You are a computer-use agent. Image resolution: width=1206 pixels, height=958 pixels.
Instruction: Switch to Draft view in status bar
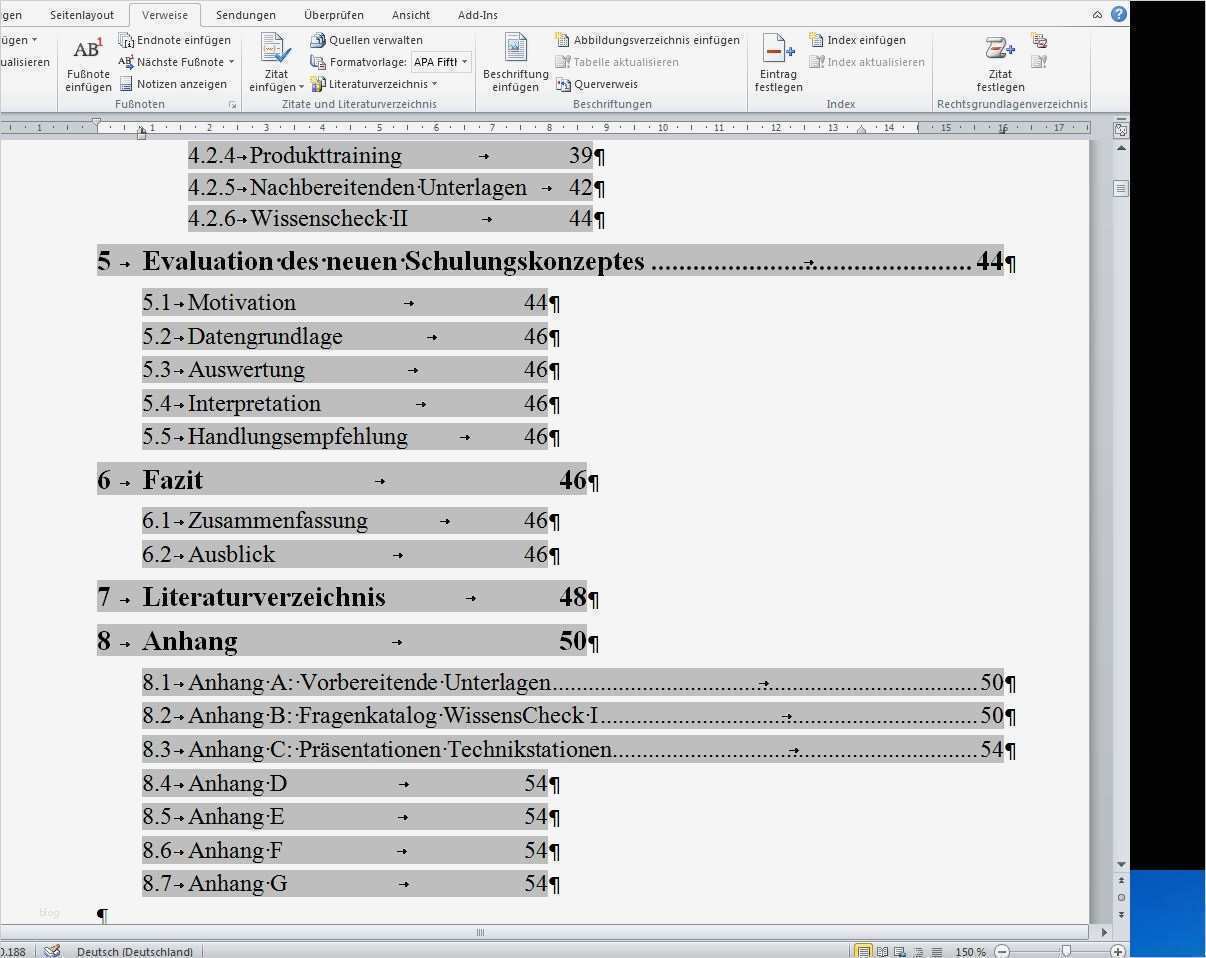(x=935, y=951)
